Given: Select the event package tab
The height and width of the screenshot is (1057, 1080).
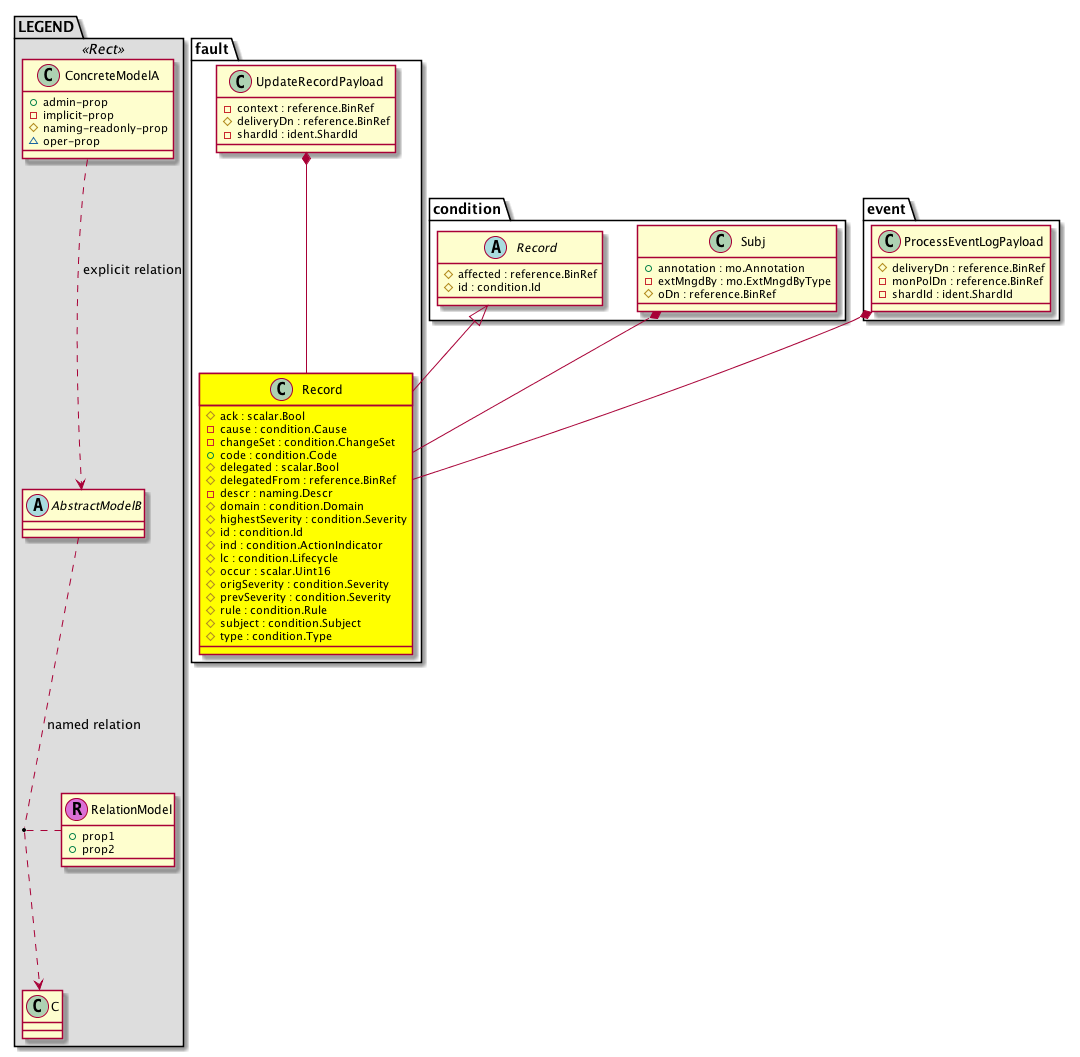Looking at the screenshot, I should (x=888, y=208).
